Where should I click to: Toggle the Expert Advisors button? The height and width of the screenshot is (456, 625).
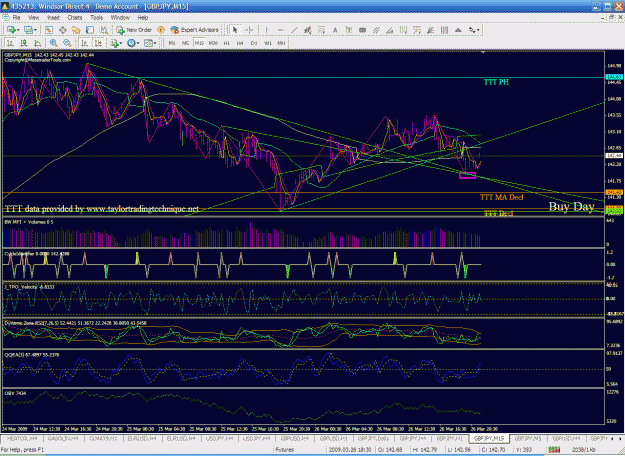pos(195,30)
